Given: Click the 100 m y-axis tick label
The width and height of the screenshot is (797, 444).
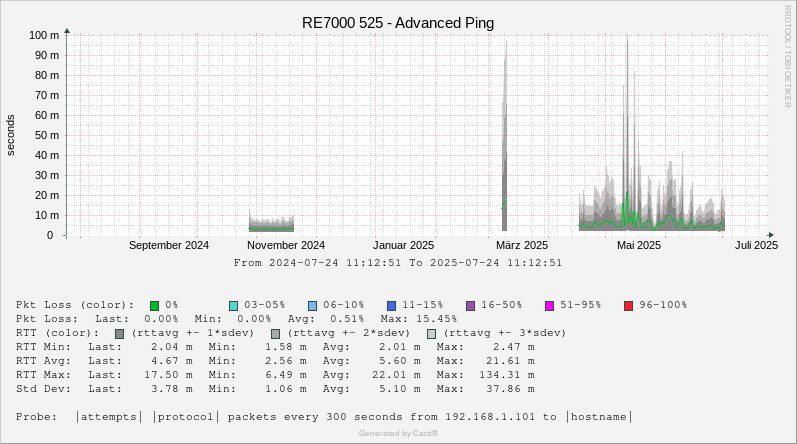Looking at the screenshot, I should [43, 35].
